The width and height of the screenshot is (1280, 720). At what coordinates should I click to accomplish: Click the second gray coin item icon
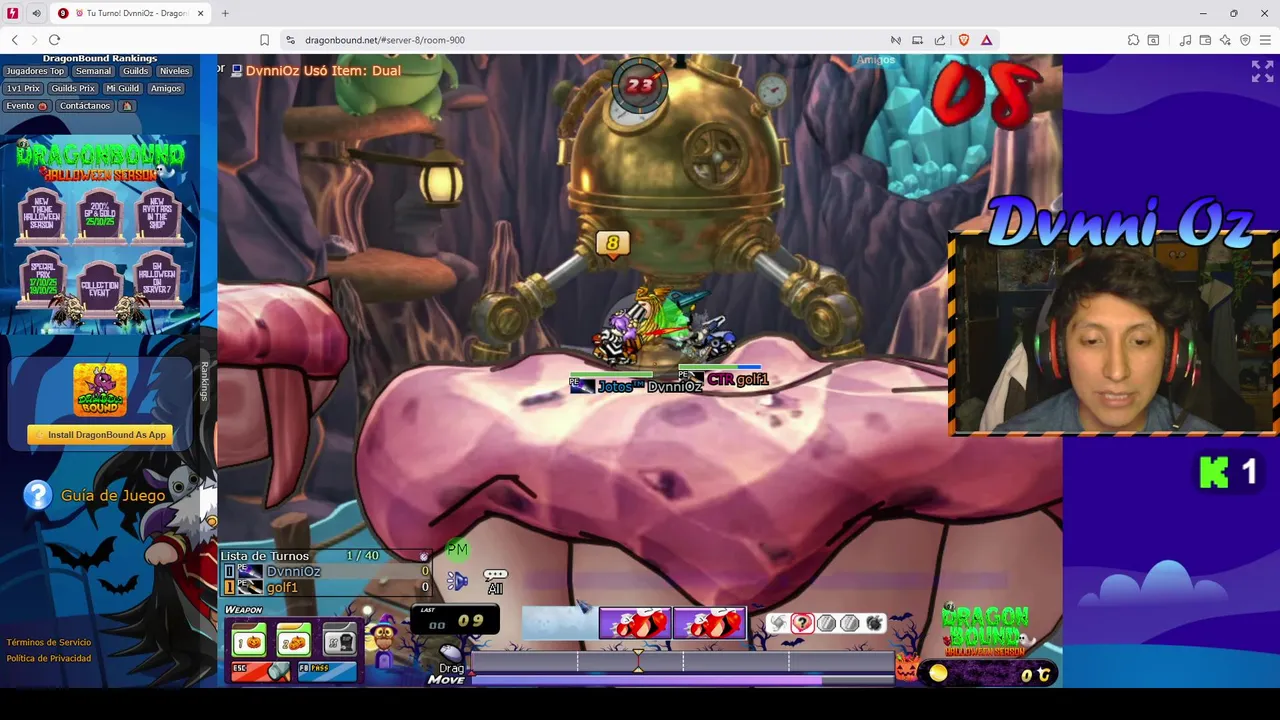[x=850, y=623]
